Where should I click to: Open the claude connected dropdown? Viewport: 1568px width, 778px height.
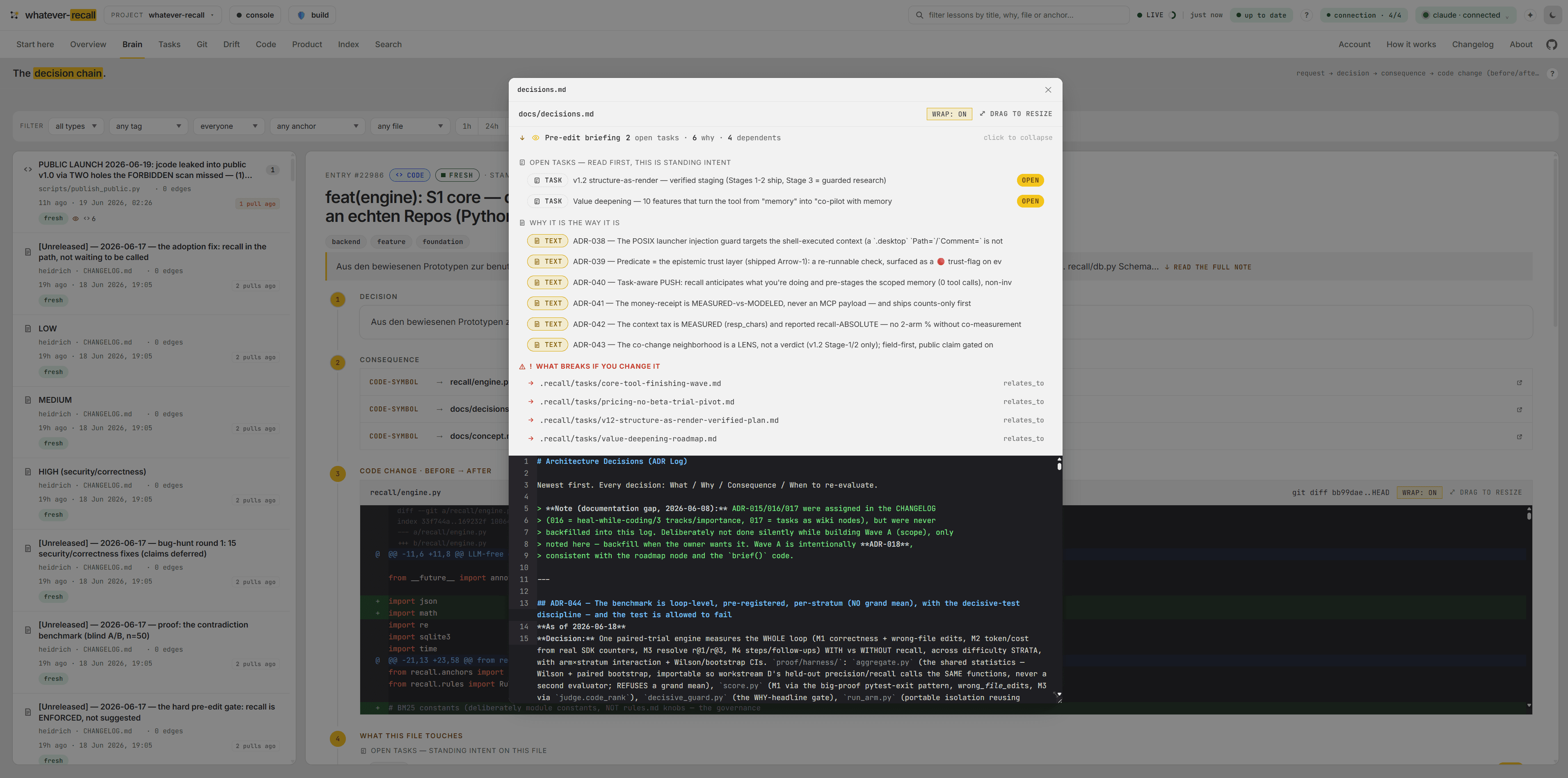1466,15
